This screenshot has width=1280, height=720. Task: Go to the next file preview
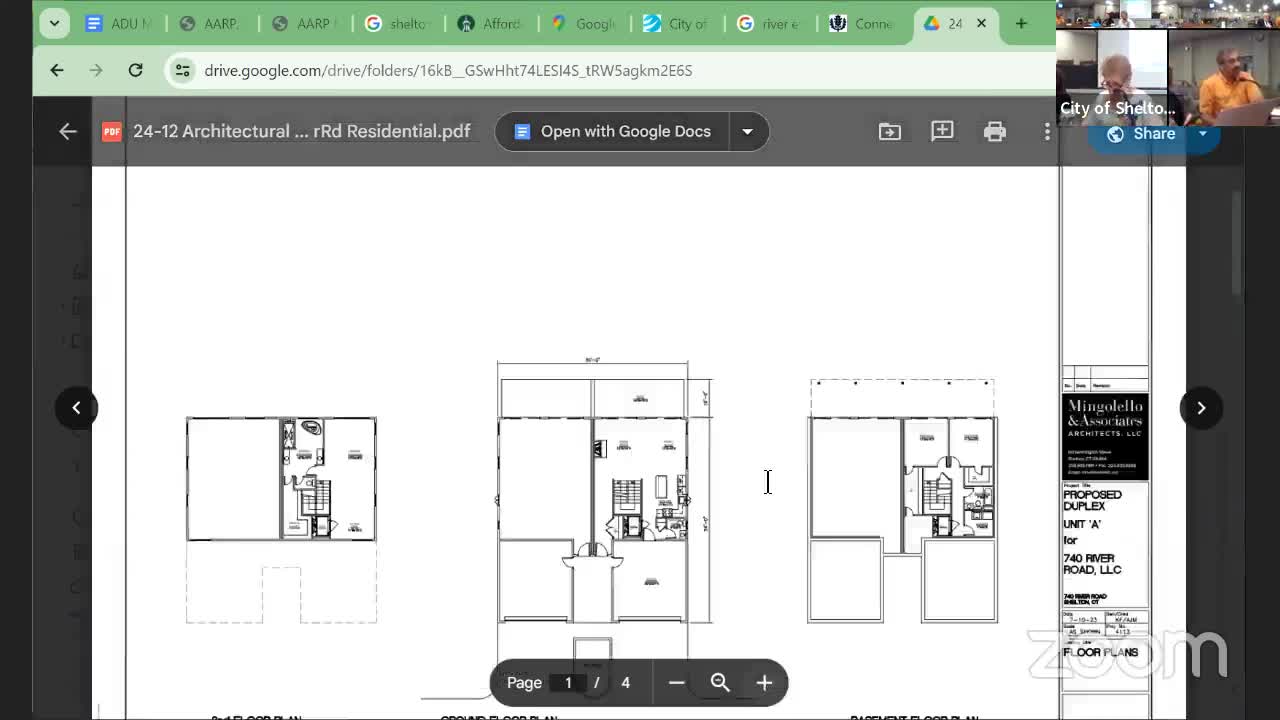click(1201, 407)
